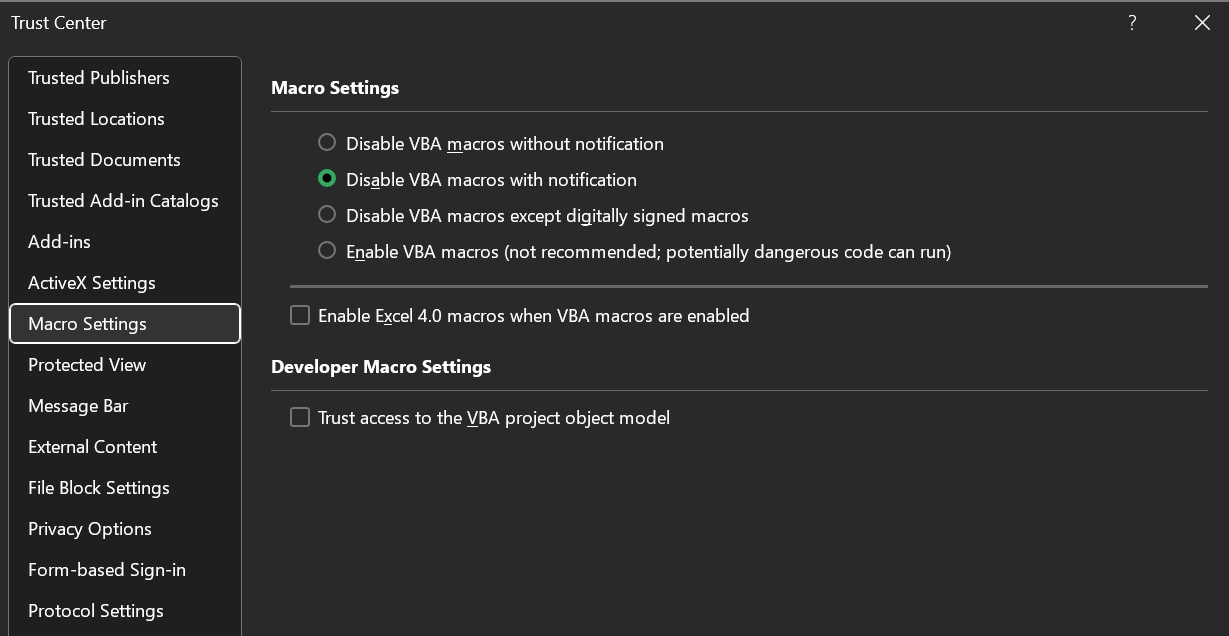Close the Trust Center dialog
Image resolution: width=1229 pixels, height=636 pixels.
(x=1202, y=23)
